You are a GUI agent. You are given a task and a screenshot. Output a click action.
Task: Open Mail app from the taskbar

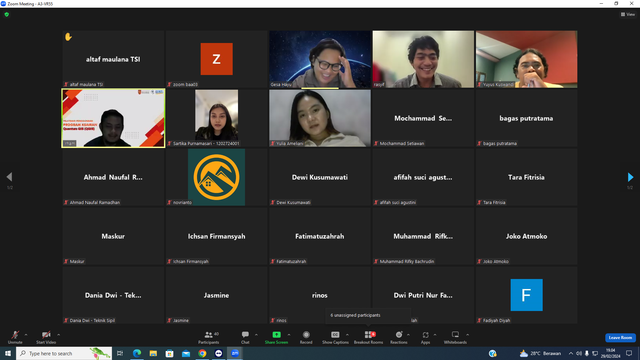coord(186,353)
